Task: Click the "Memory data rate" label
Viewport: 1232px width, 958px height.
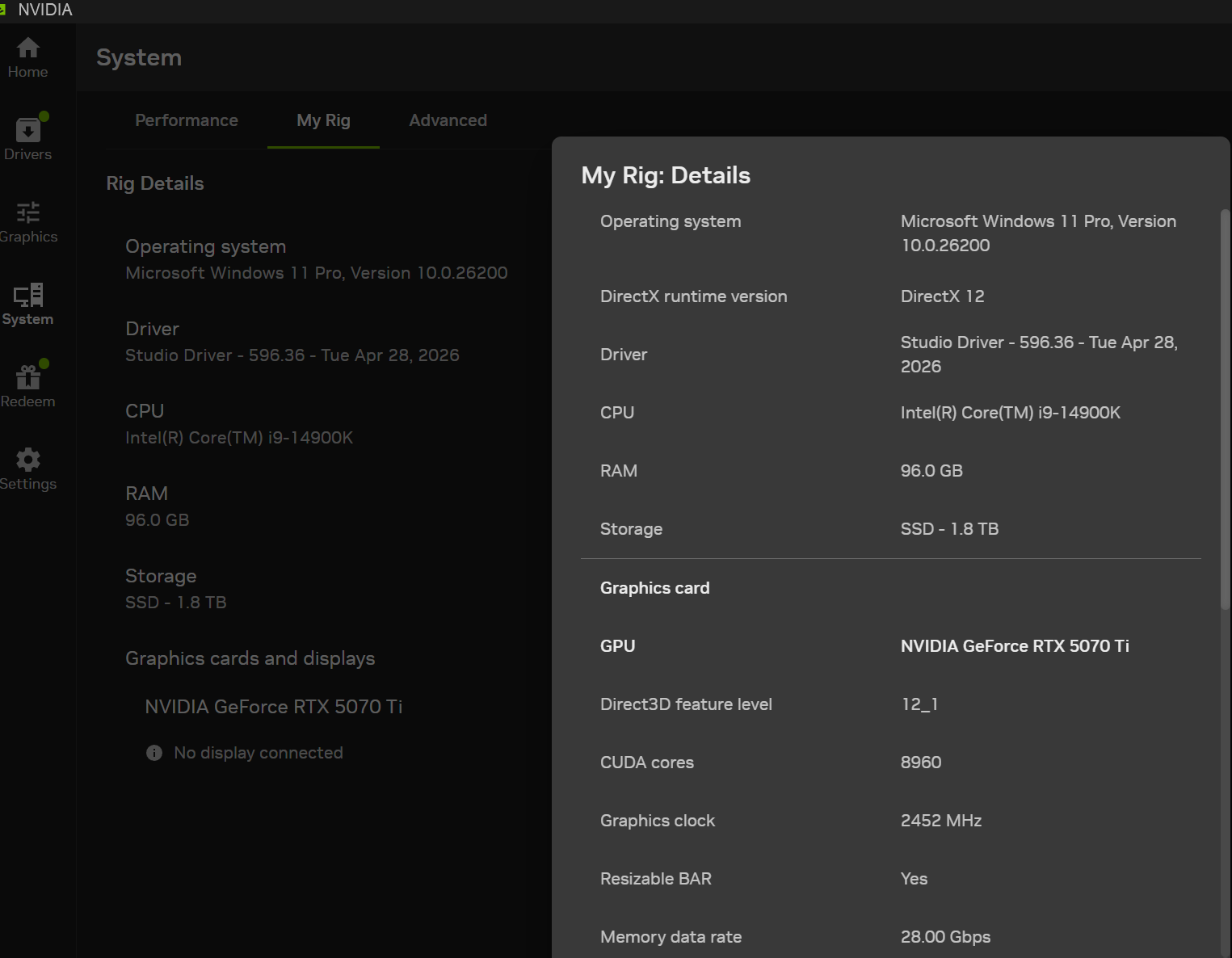Action: 671,937
